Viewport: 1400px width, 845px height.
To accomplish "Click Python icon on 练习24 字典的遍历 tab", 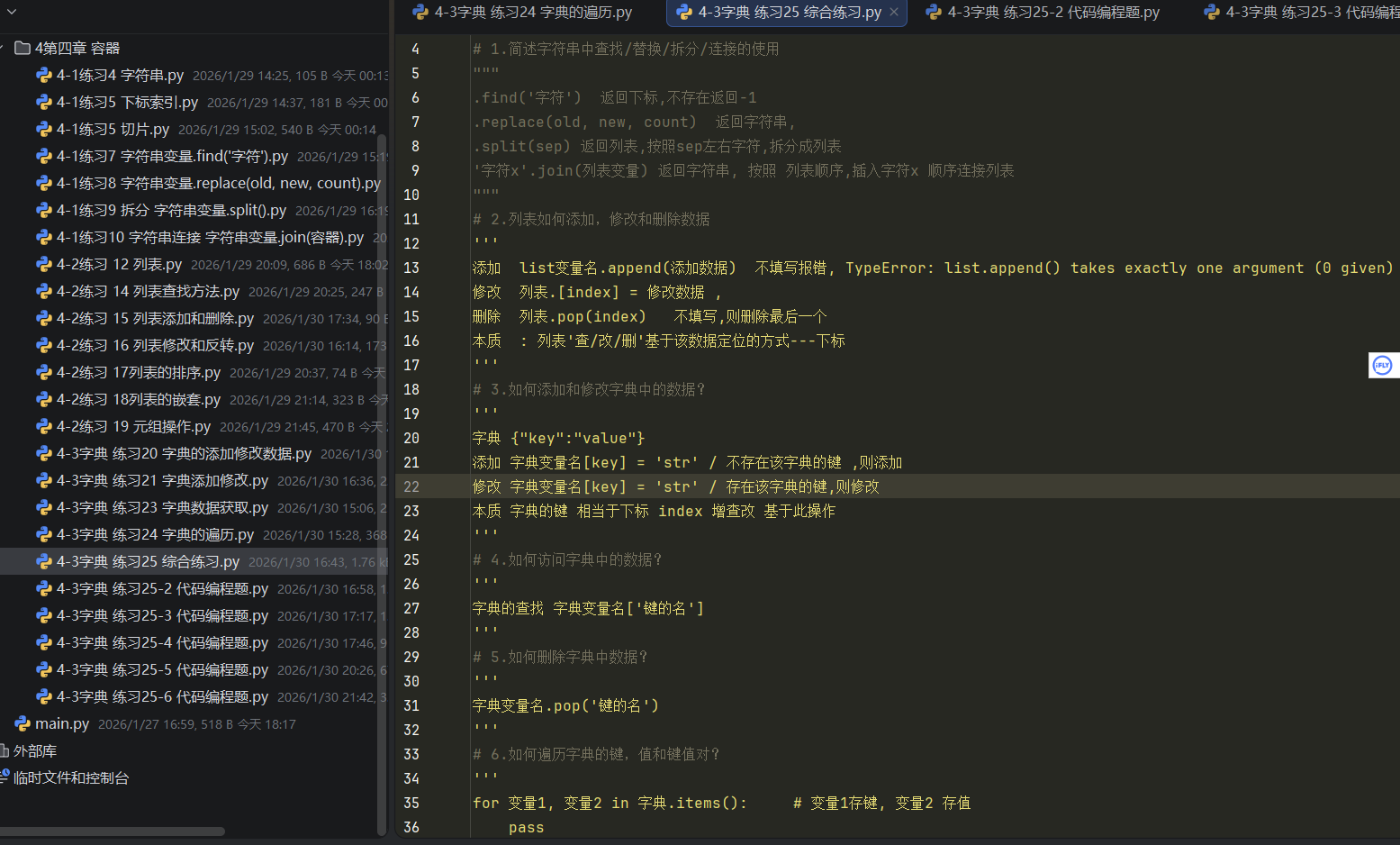I will tap(420, 12).
